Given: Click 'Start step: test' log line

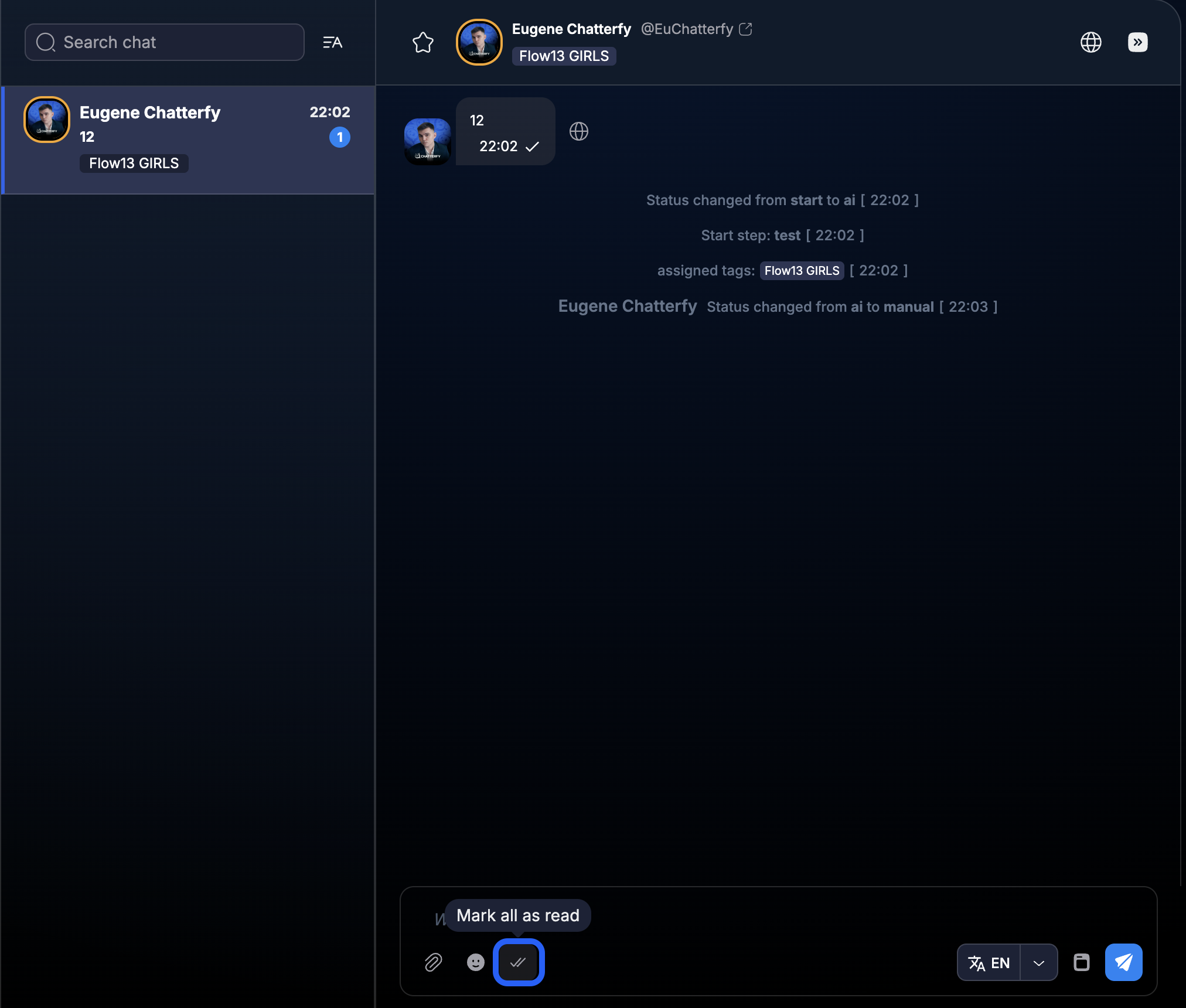Looking at the screenshot, I should (782, 236).
